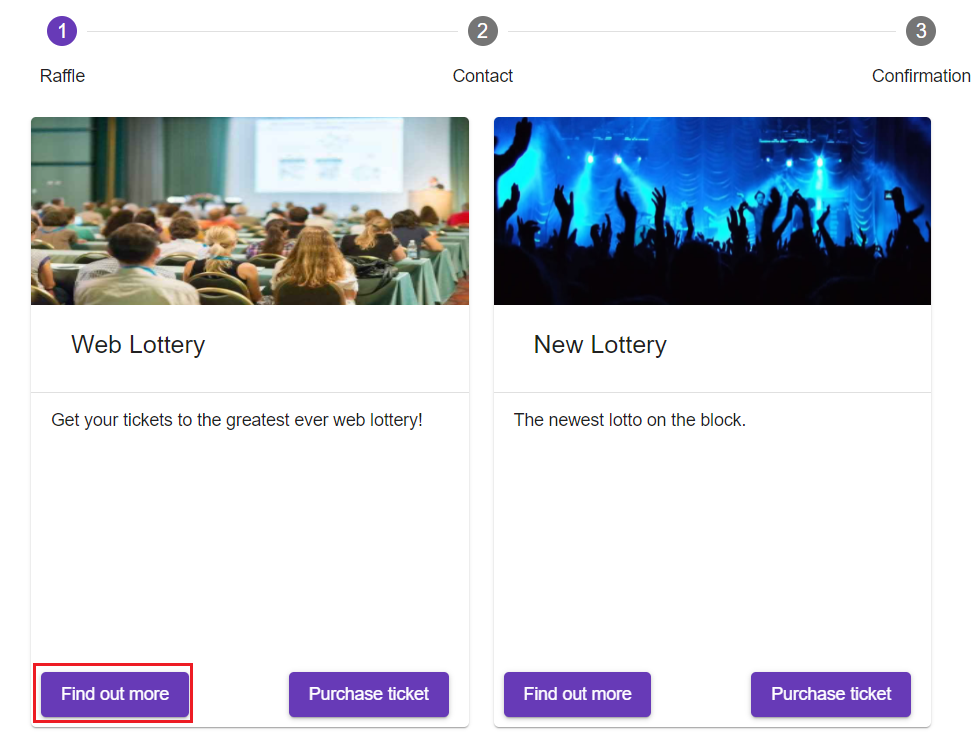Click the step 3 circle icon
The height and width of the screenshot is (735, 979).
coord(920,31)
